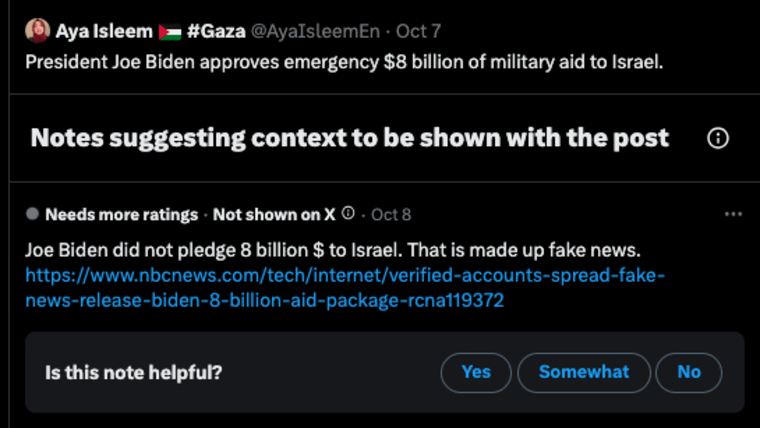Viewport: 760px width, 428px height.
Task: Open the note's Oct 8 date
Action: click(391, 214)
